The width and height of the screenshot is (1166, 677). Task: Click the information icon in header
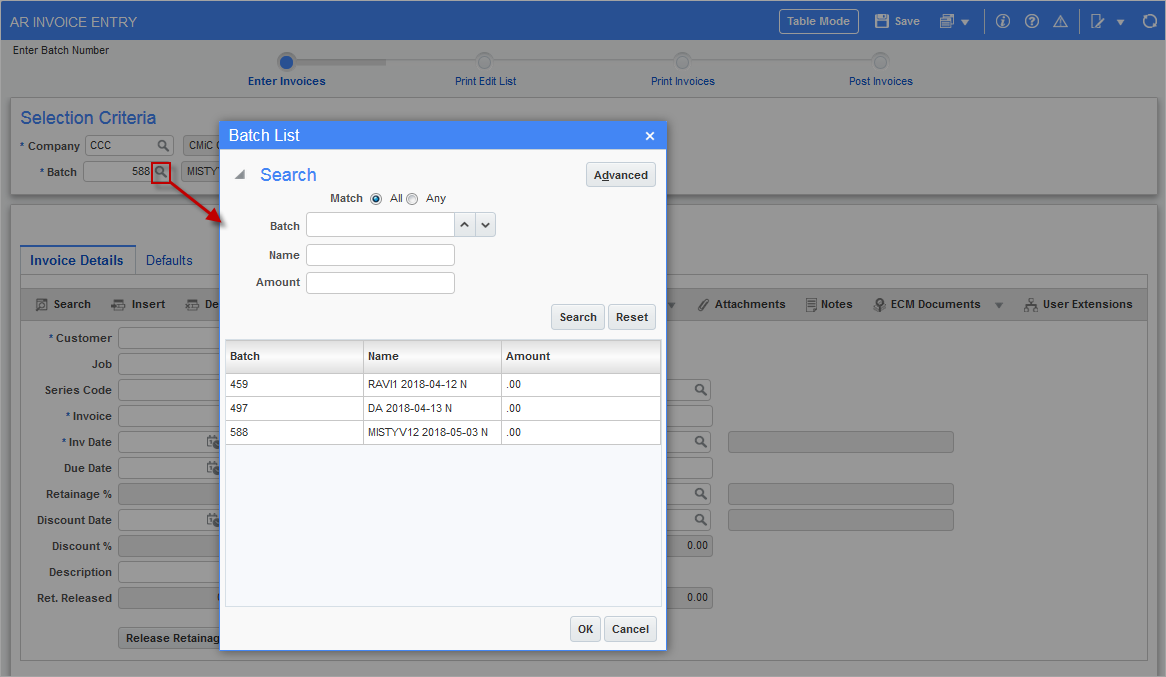[x=1003, y=22]
